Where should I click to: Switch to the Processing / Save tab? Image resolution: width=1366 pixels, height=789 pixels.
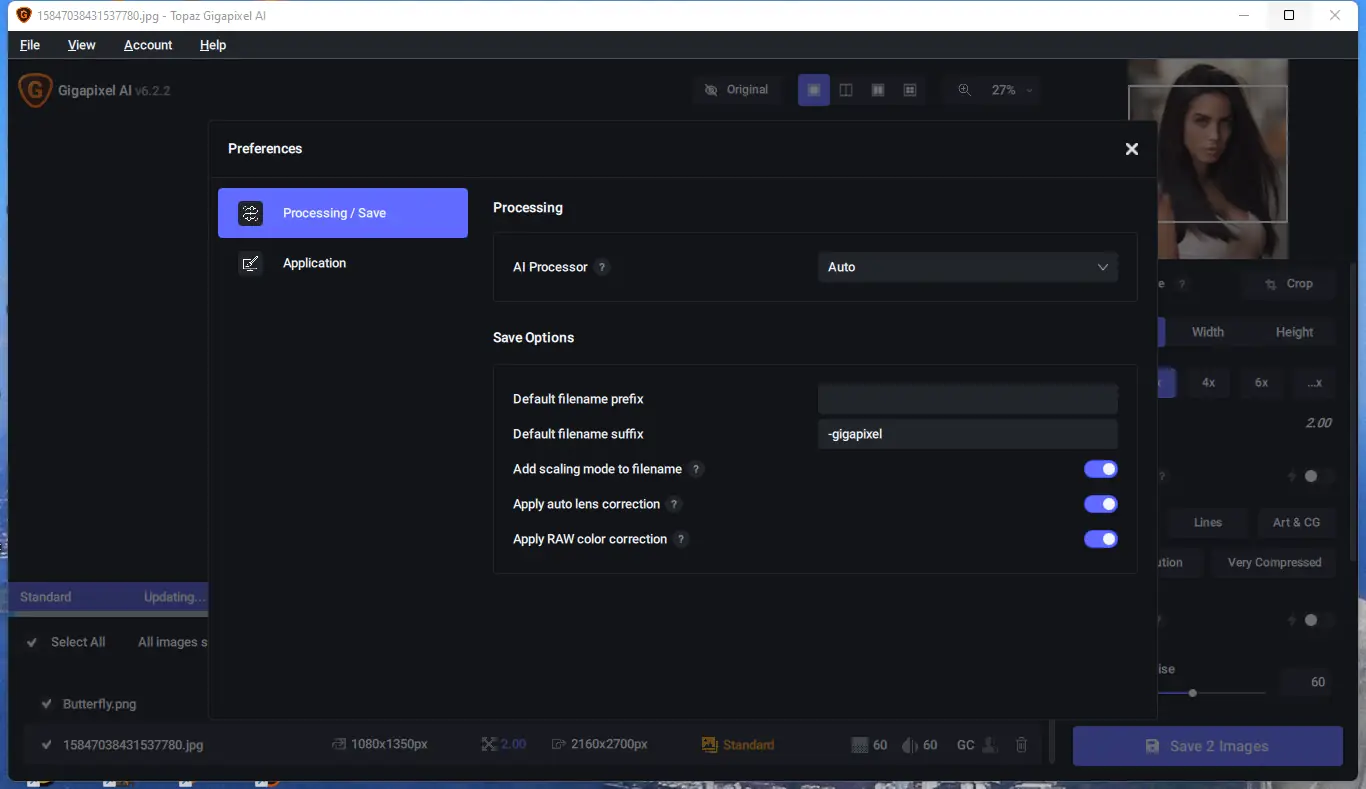343,213
